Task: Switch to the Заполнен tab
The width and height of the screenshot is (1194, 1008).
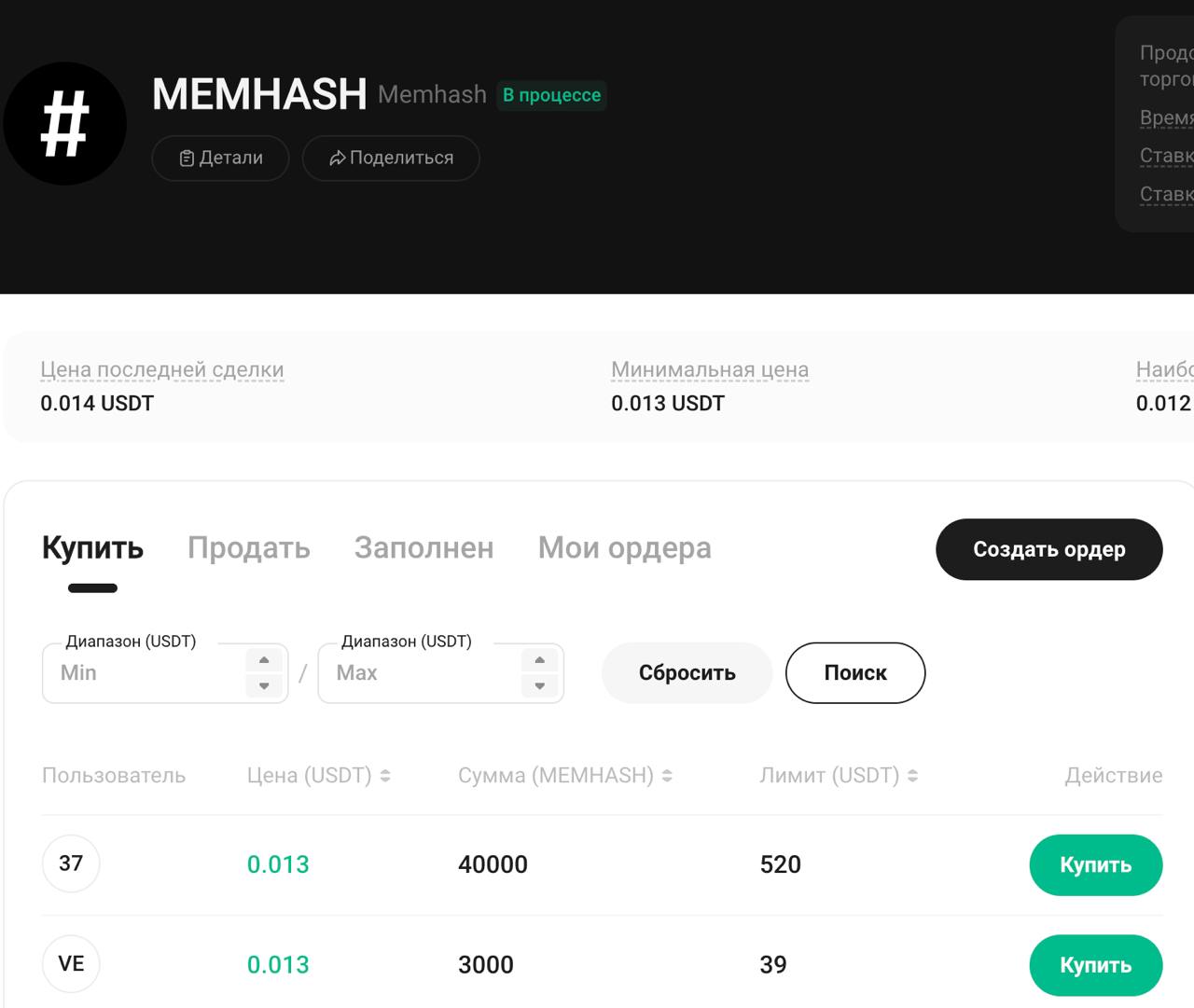Action: [424, 547]
